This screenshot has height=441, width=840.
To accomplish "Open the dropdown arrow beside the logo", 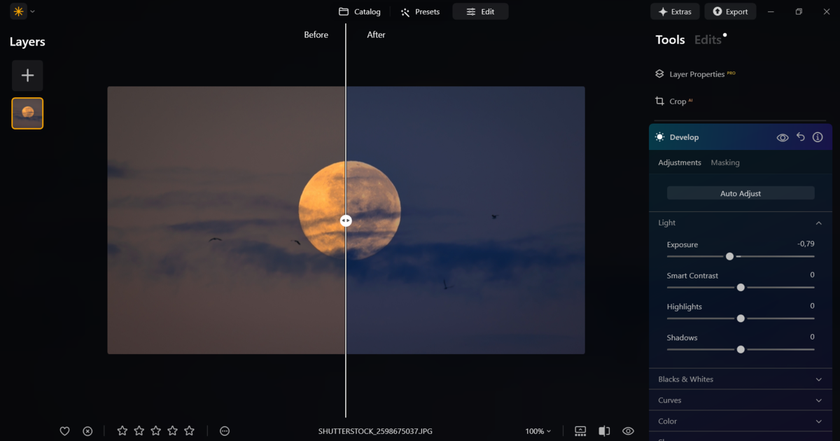I will pyautogui.click(x=33, y=11).
